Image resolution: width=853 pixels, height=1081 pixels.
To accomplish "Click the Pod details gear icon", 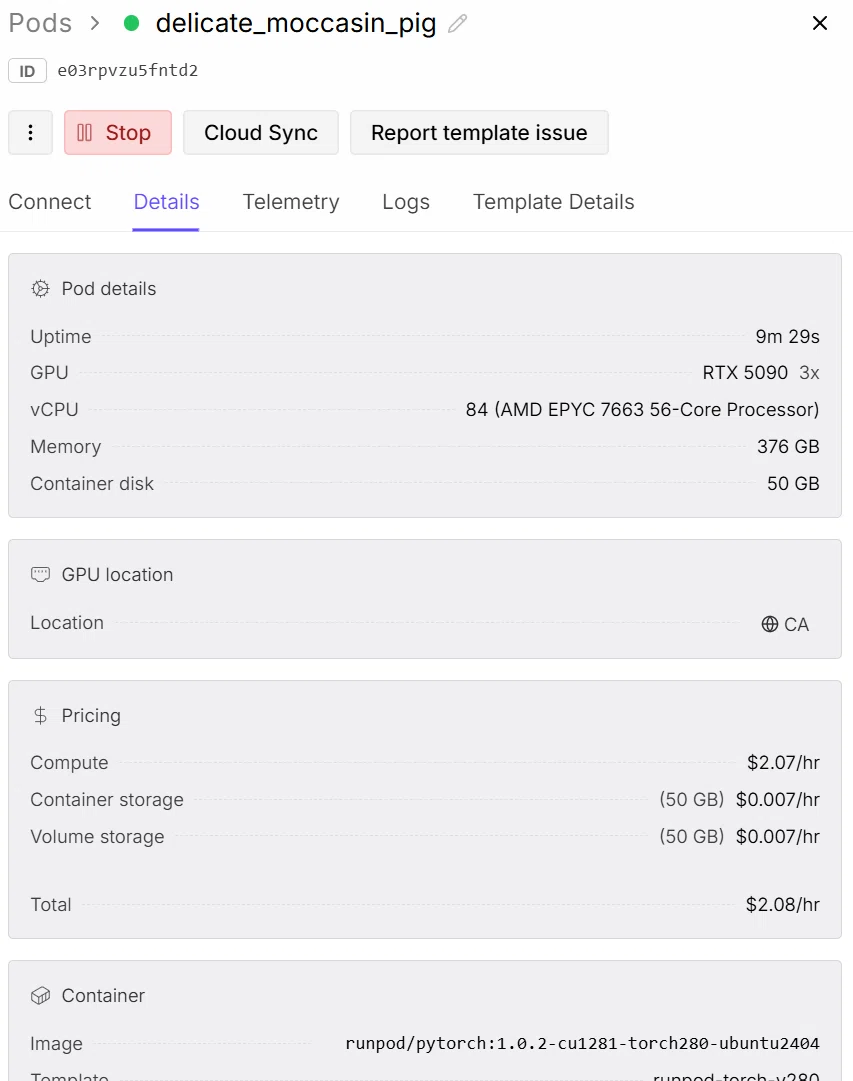I will [41, 289].
